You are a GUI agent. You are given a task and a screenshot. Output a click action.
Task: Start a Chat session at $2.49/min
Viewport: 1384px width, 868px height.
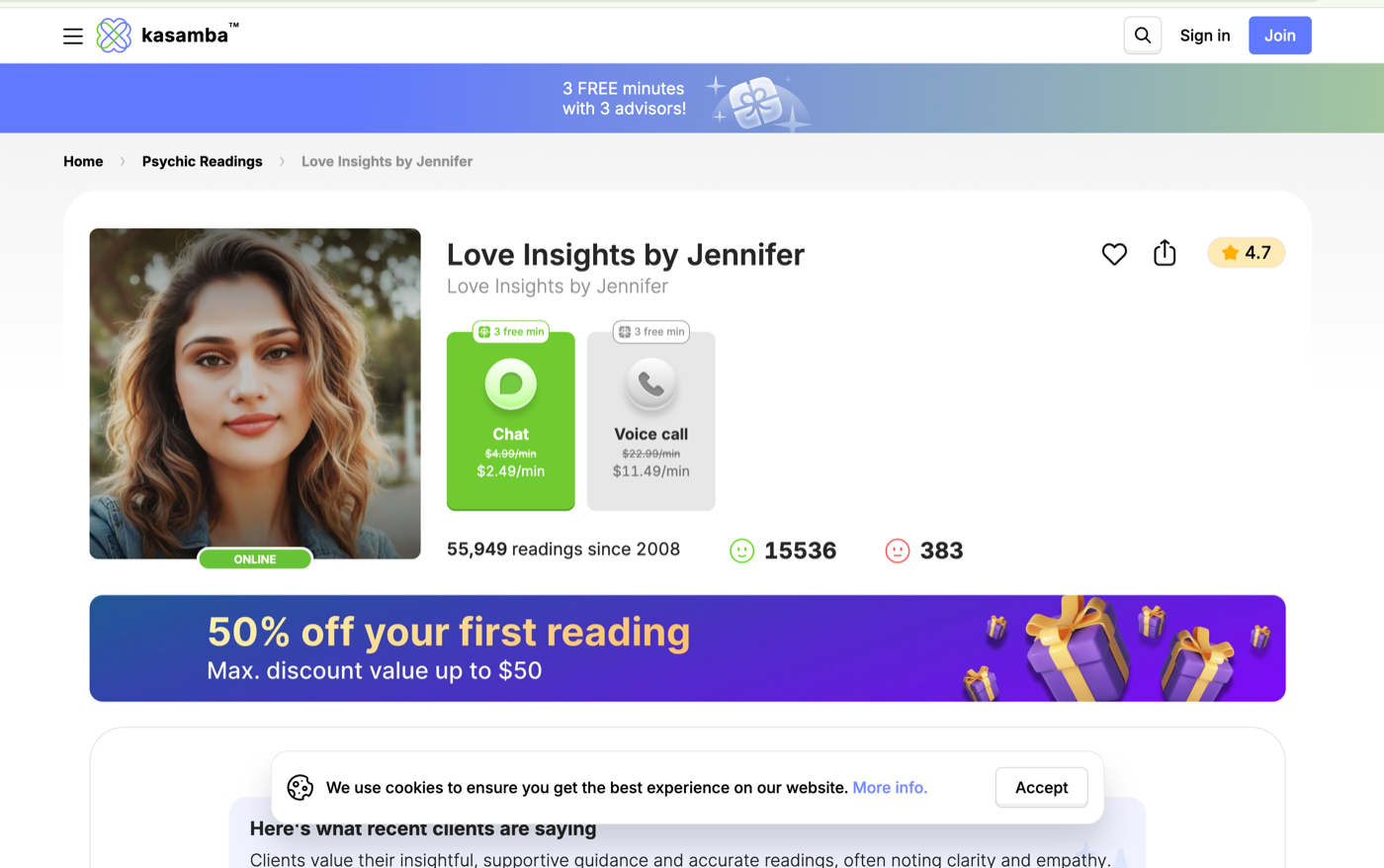pos(510,421)
